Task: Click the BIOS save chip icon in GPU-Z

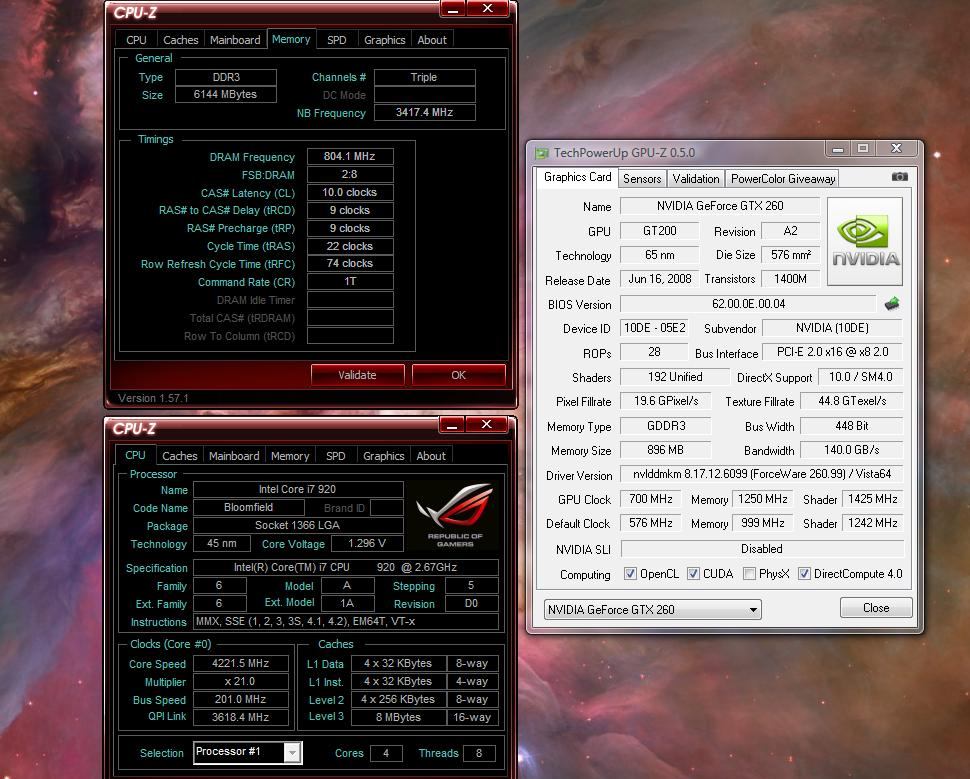Action: coord(891,304)
